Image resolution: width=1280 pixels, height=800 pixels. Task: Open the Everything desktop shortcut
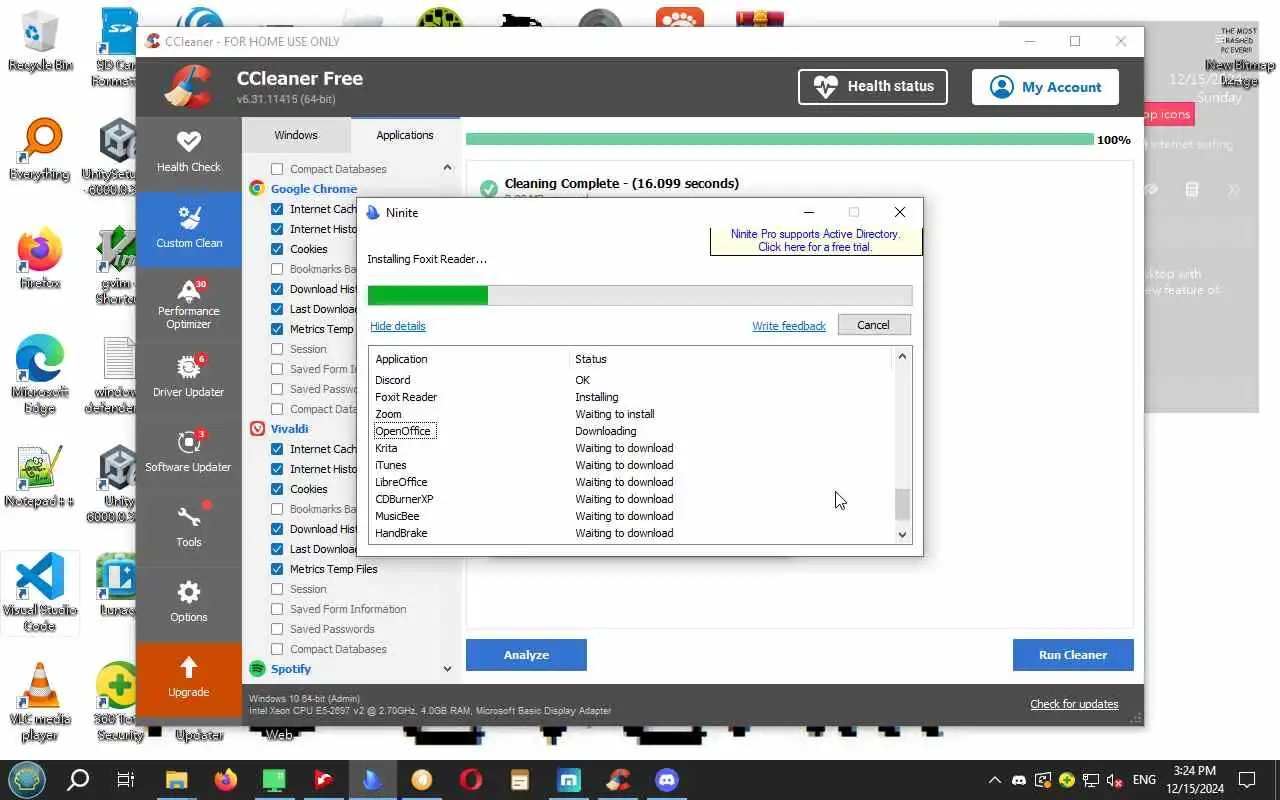(40, 150)
